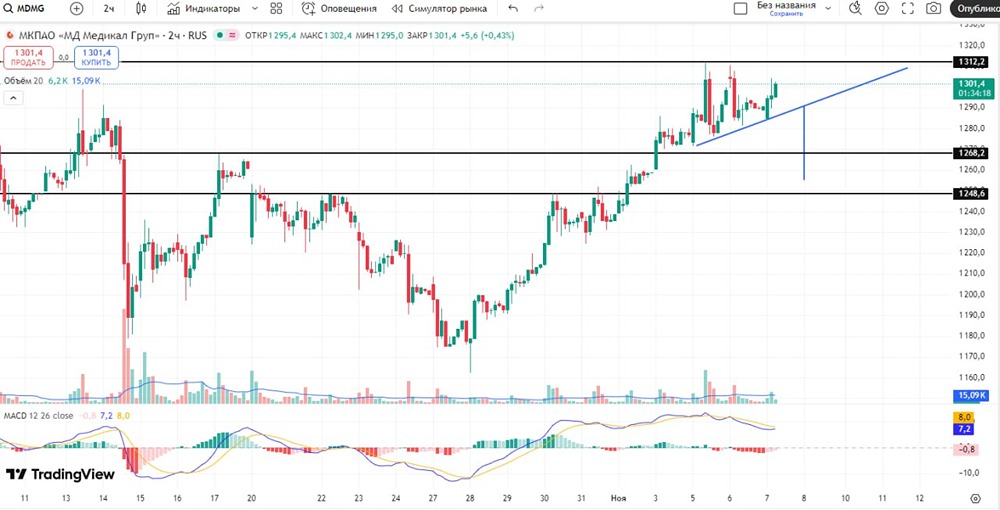Open the 2ч timeframe selector

pos(109,8)
